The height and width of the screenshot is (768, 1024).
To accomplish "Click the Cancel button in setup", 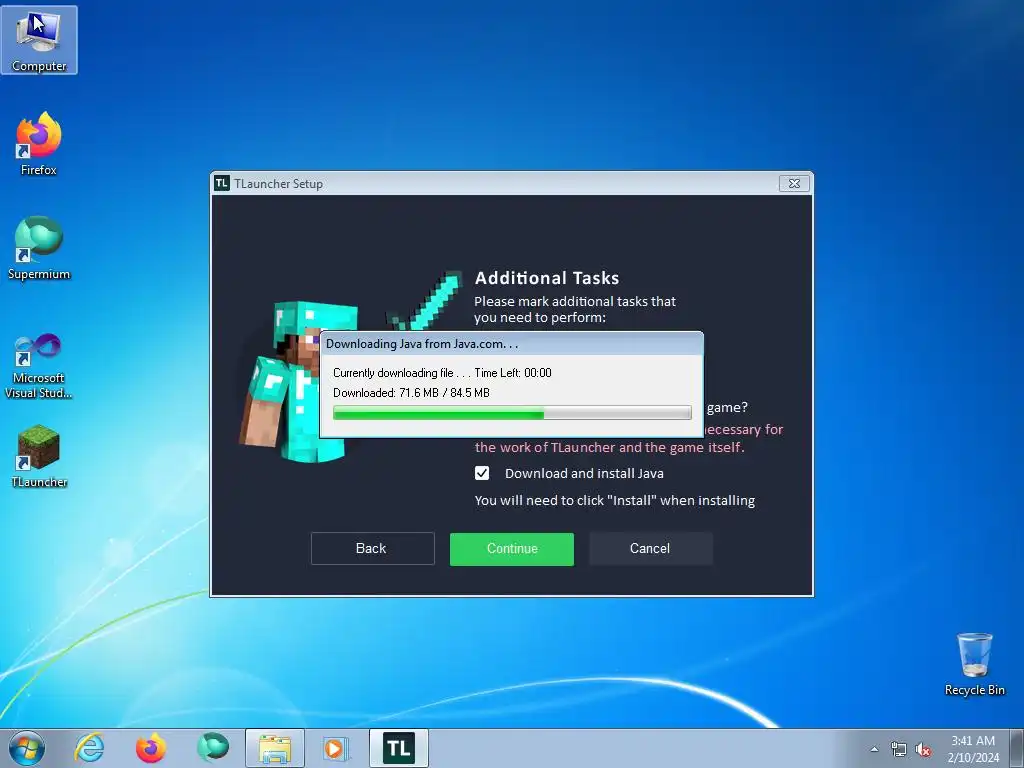I will 650,549.
